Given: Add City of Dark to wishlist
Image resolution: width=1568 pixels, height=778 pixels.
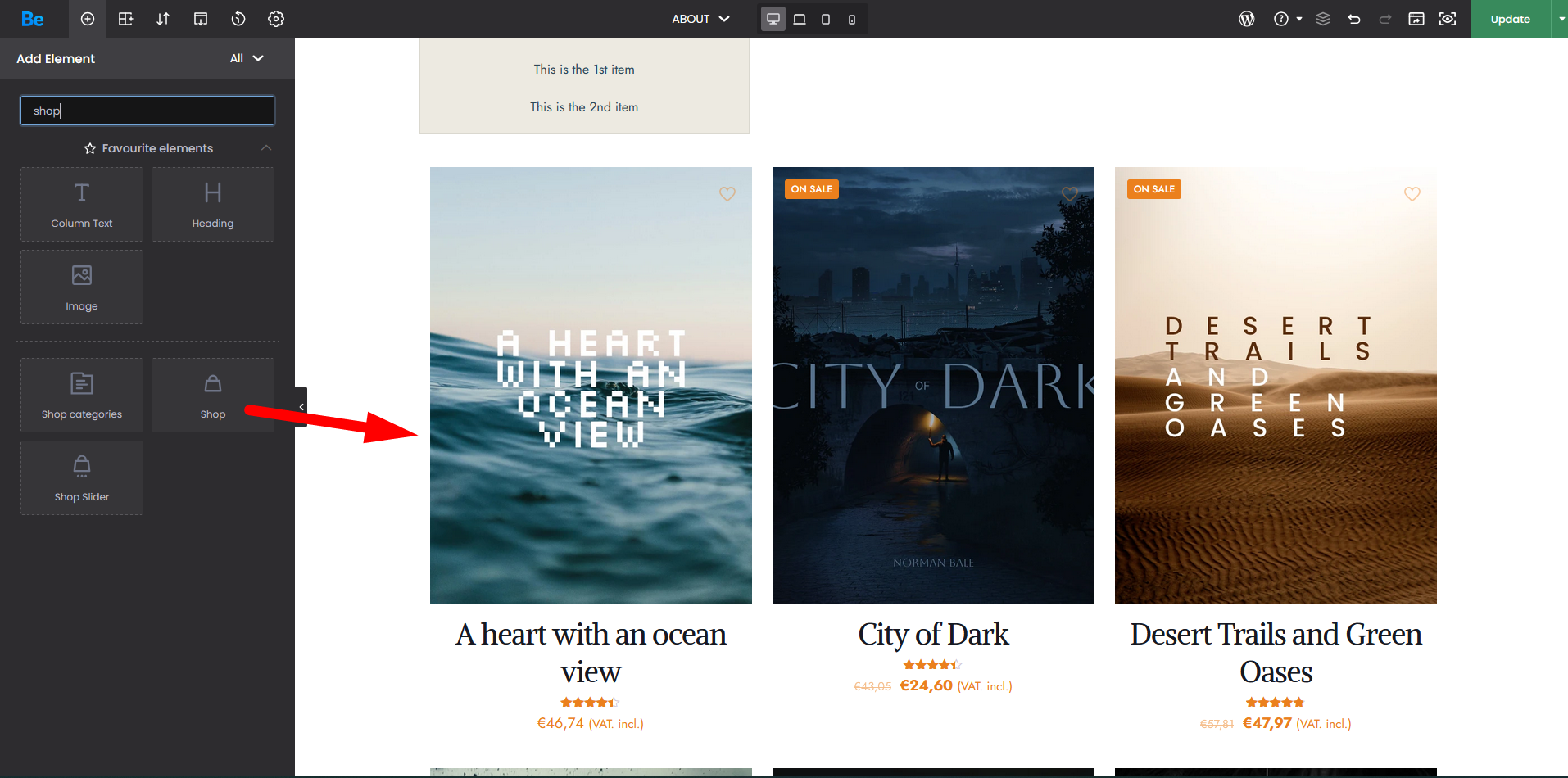Looking at the screenshot, I should click(x=1070, y=194).
